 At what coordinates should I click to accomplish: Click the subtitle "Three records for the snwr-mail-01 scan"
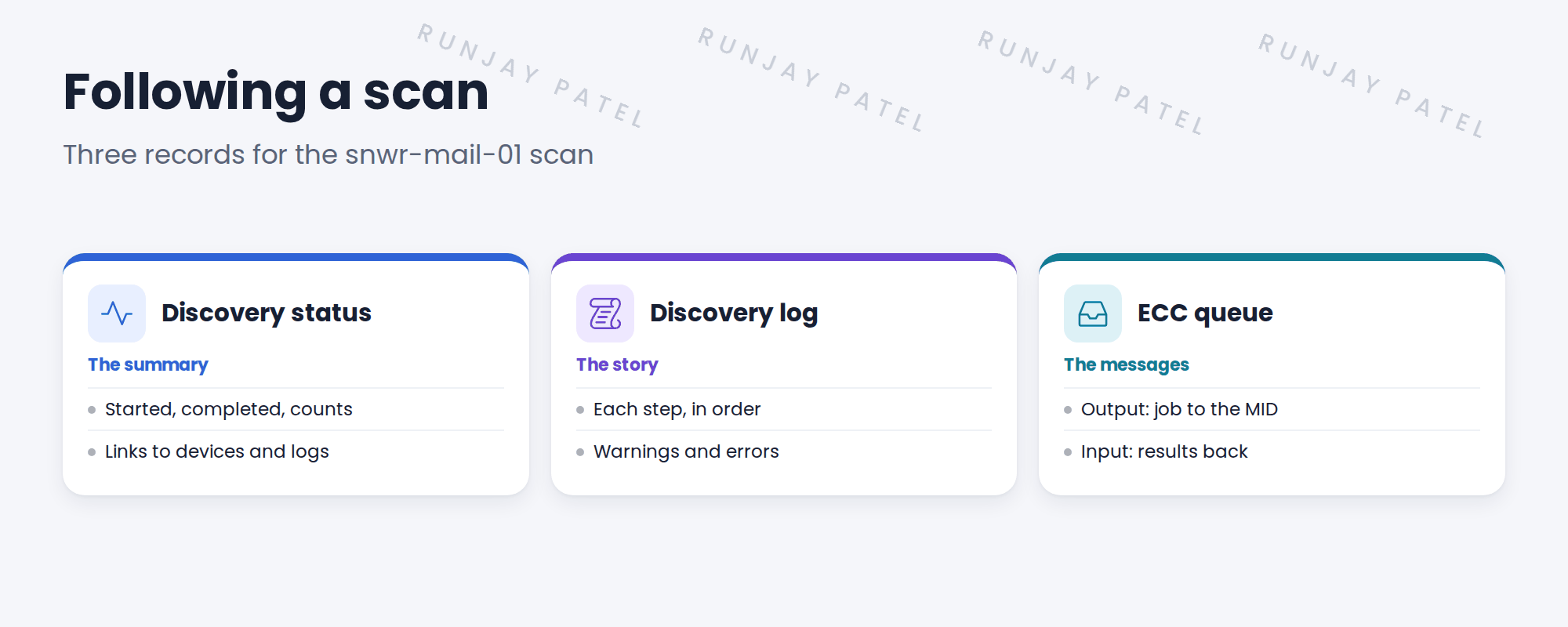pos(328,154)
